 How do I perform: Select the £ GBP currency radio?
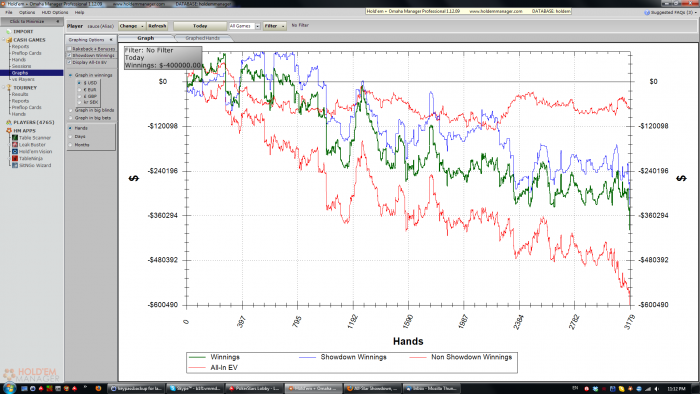(79, 96)
